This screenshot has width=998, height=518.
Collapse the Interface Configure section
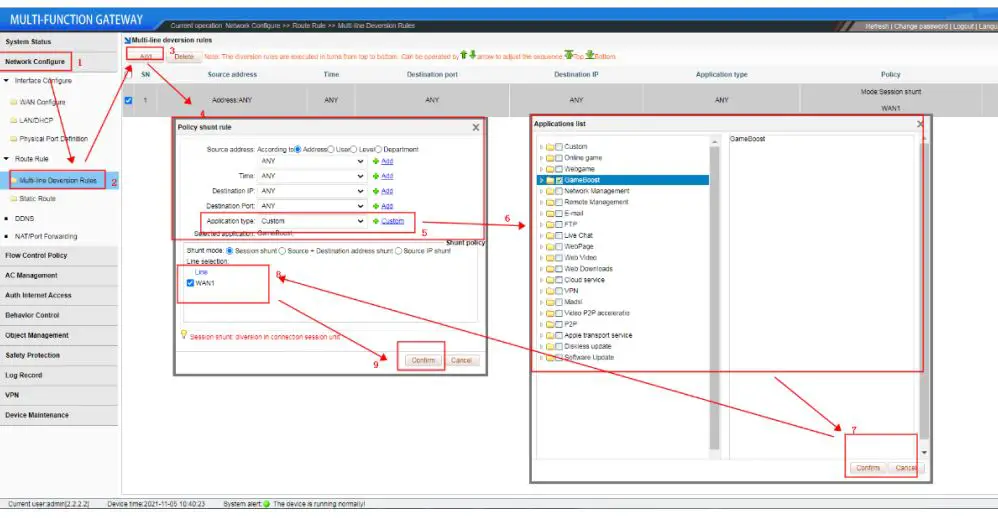point(6,81)
